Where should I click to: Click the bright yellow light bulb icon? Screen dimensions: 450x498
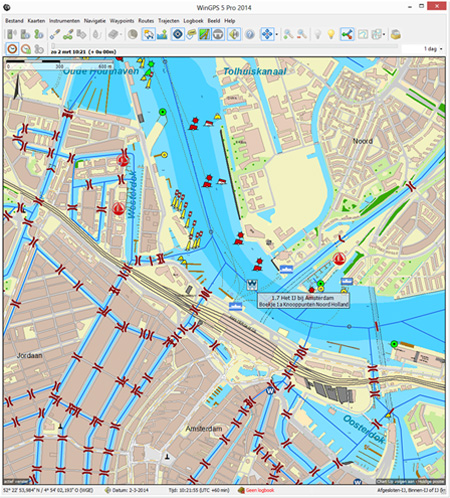pos(331,34)
